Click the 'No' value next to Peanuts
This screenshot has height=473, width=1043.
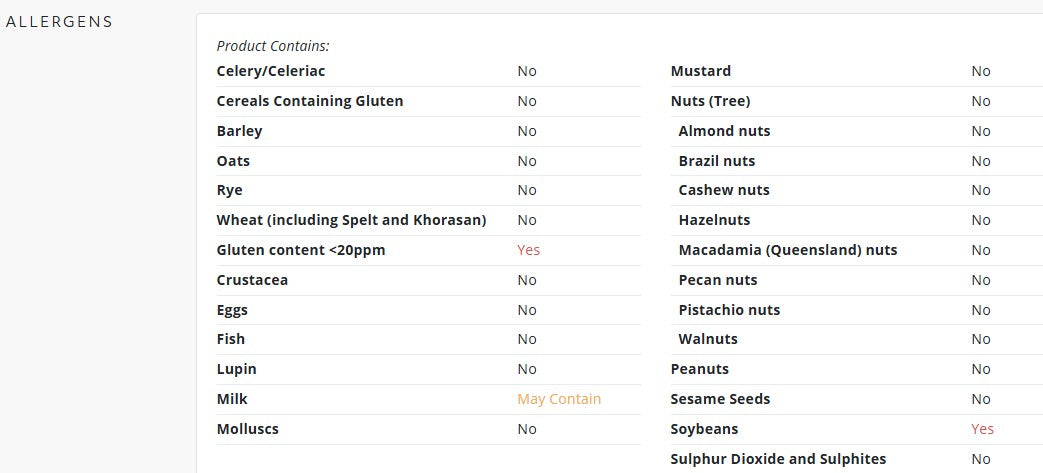[x=981, y=369]
